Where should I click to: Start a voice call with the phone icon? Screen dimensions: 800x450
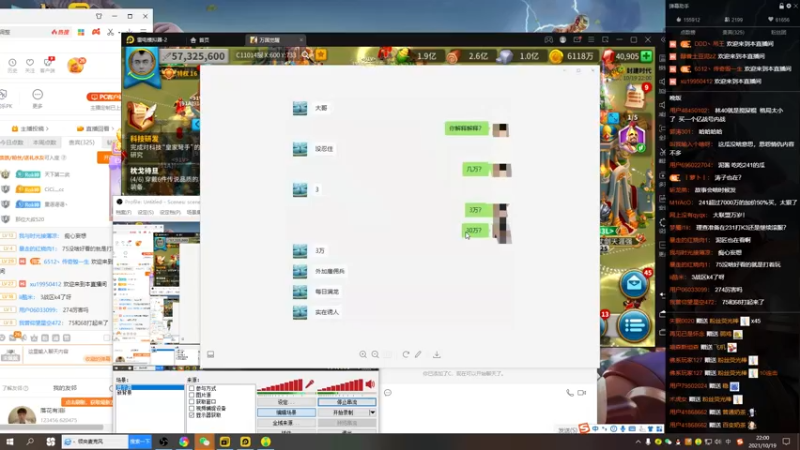point(569,392)
